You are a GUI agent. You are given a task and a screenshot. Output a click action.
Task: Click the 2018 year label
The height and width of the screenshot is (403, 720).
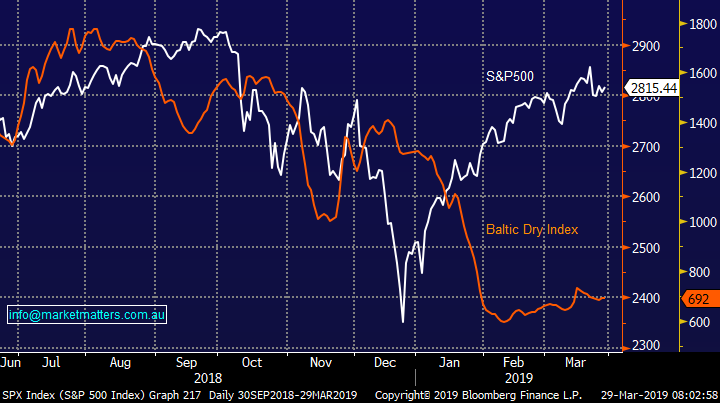[210, 380]
